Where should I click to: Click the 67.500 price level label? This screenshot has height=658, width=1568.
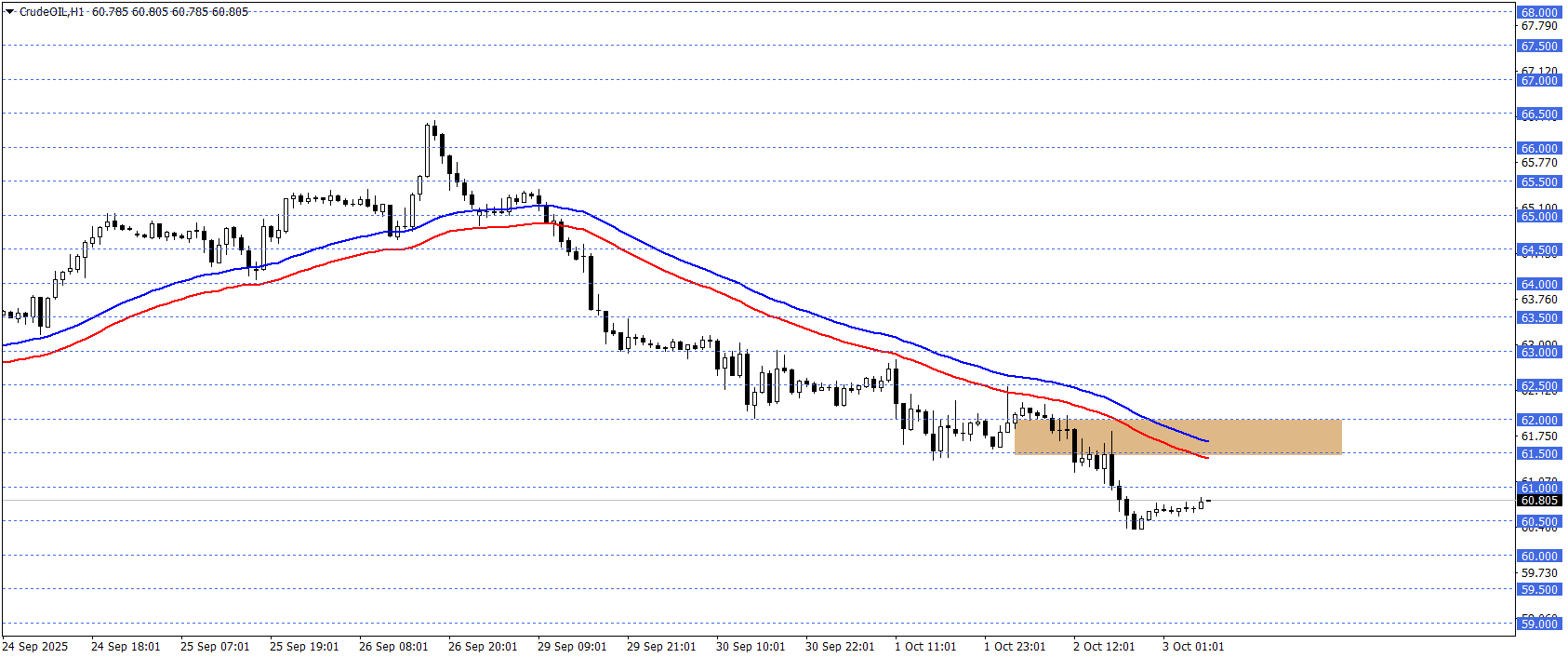[x=1539, y=47]
